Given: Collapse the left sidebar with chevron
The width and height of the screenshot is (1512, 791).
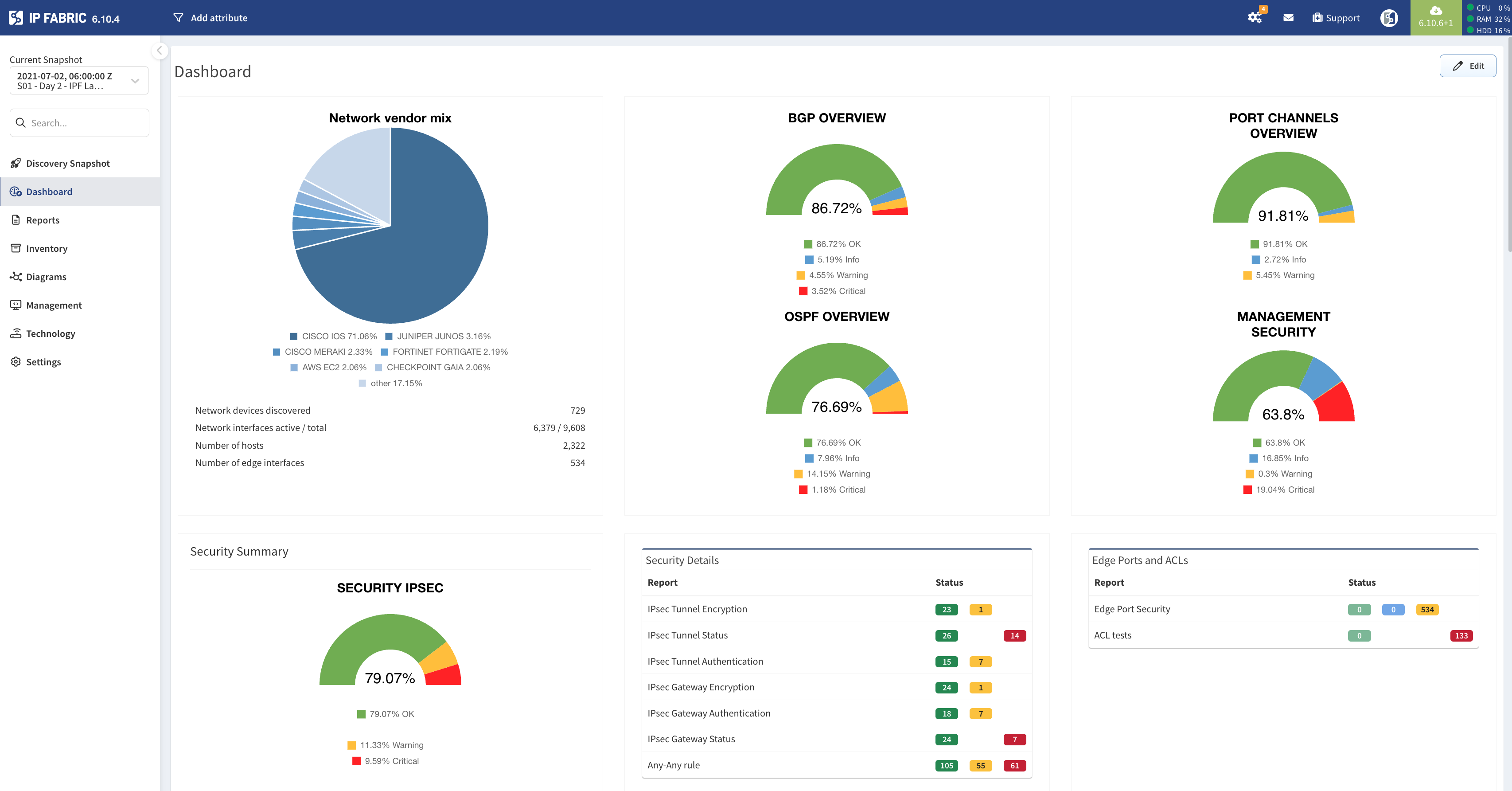Looking at the screenshot, I should [159, 51].
